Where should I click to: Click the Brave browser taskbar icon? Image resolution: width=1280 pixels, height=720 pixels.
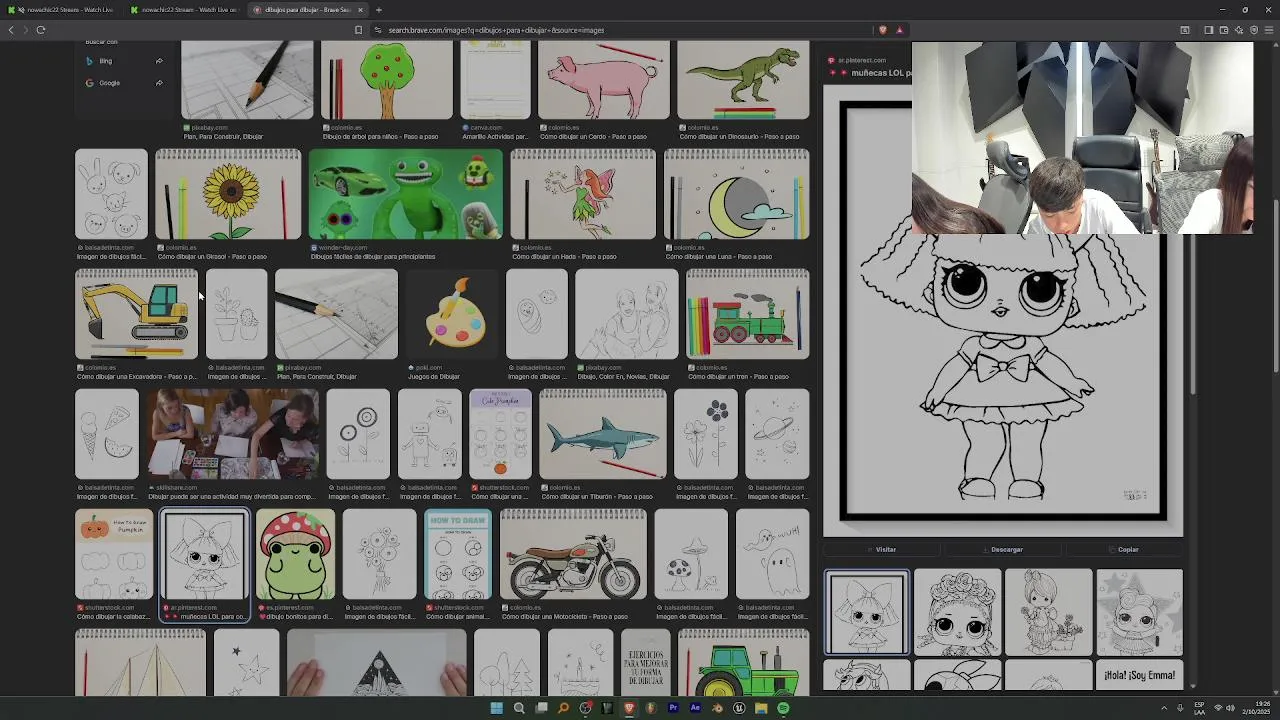pos(629,708)
